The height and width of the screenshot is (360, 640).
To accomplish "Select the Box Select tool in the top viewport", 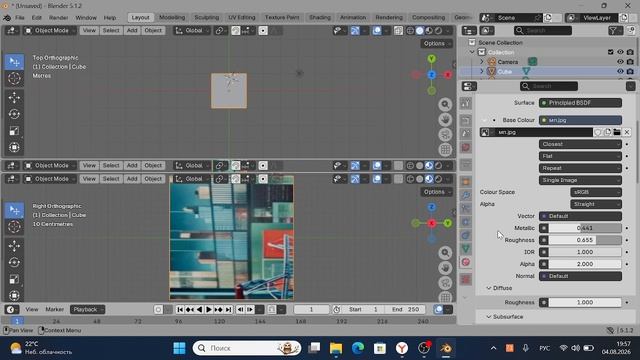I will click(x=14, y=62).
